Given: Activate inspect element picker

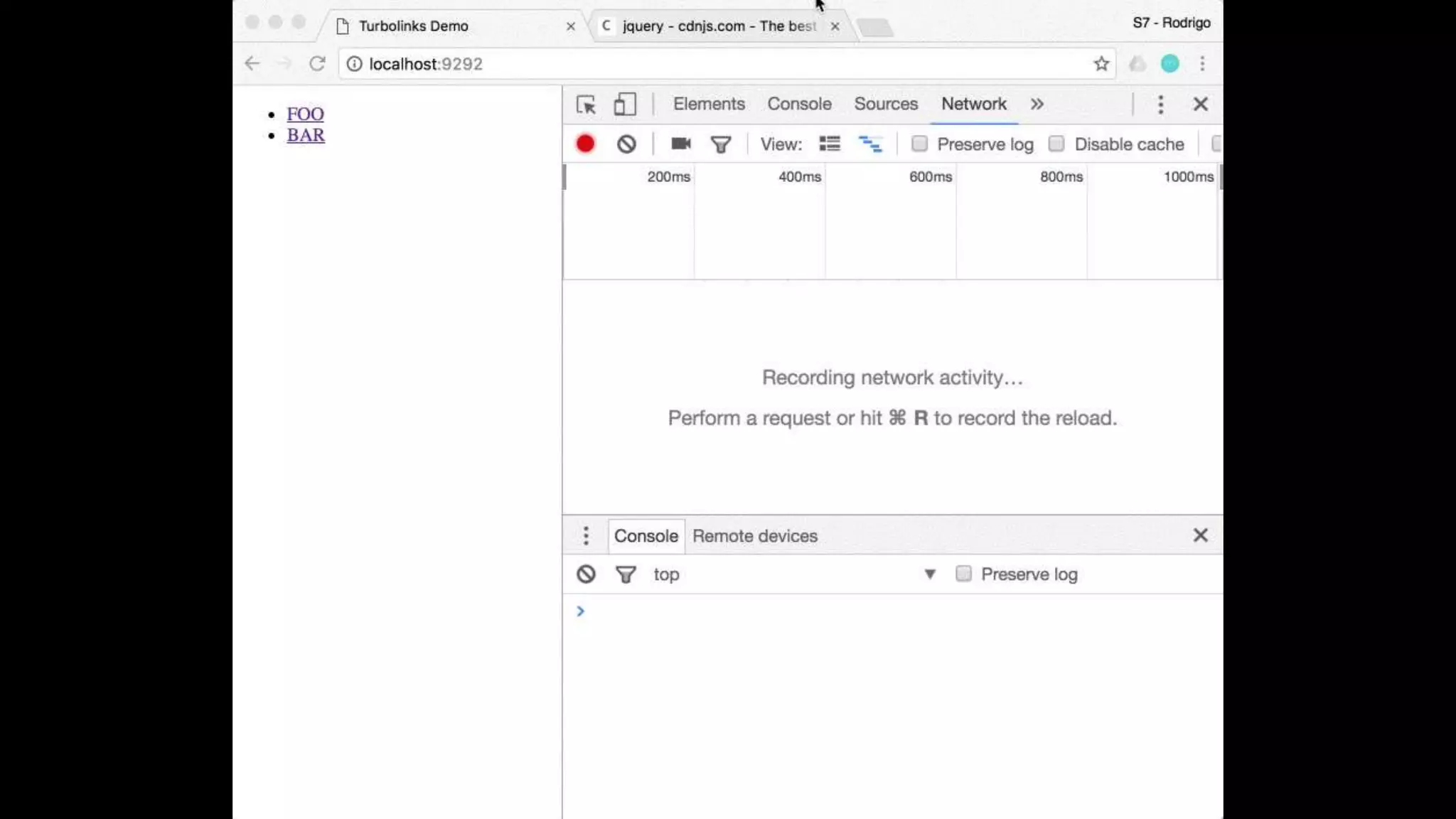Looking at the screenshot, I should coord(586,105).
